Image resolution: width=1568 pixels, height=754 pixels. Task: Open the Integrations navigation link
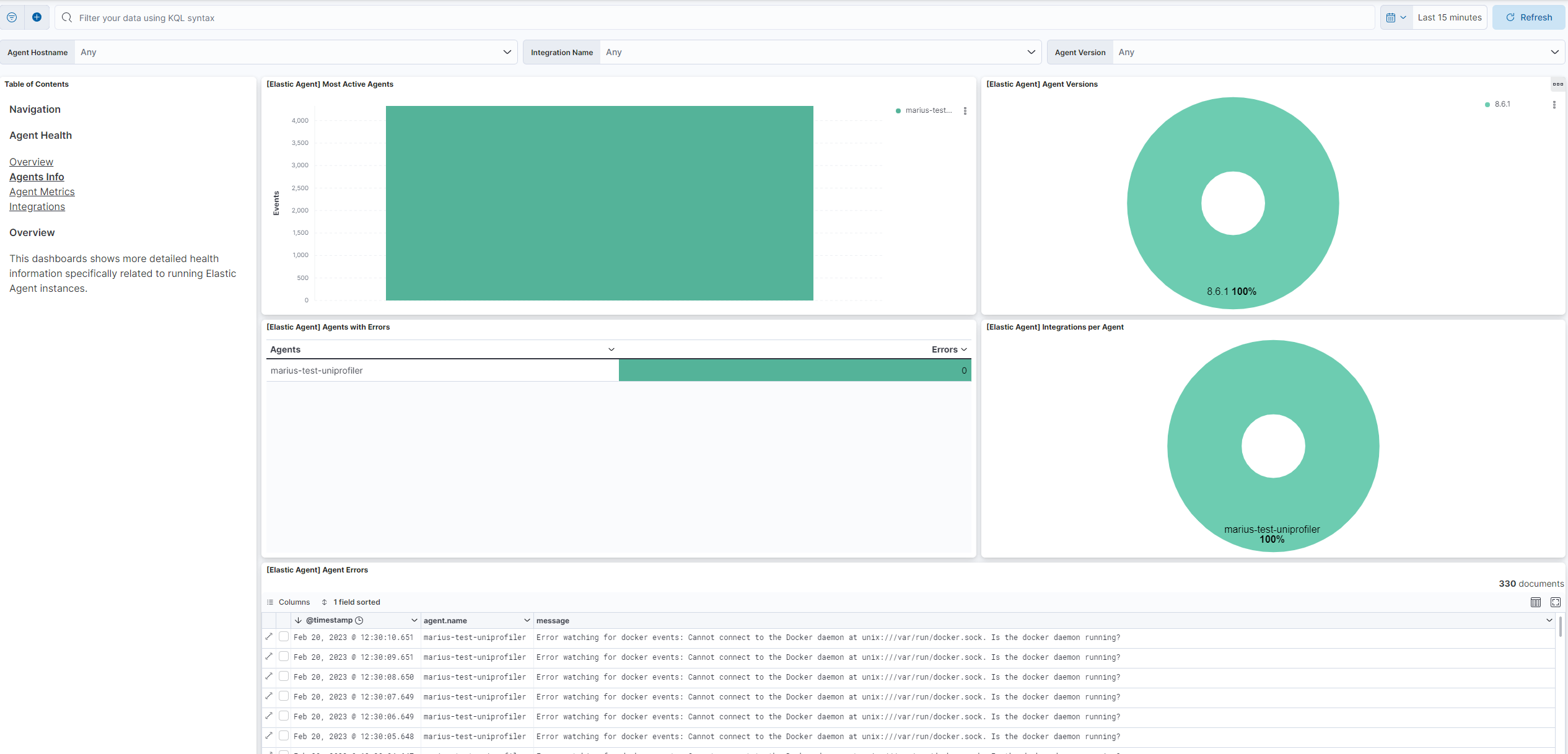point(37,207)
